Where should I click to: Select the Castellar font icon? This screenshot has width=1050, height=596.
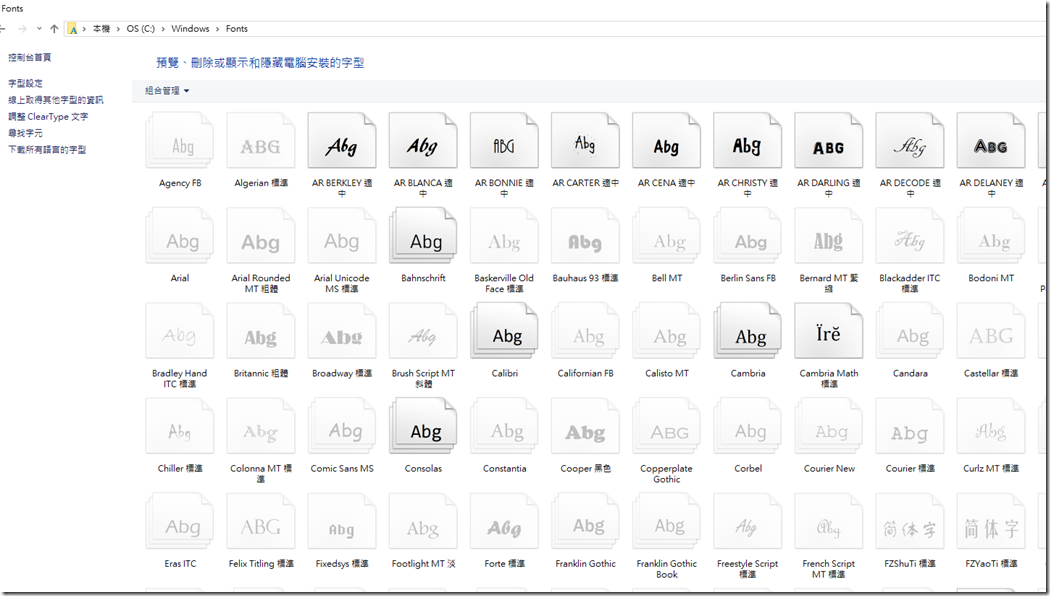coord(991,331)
